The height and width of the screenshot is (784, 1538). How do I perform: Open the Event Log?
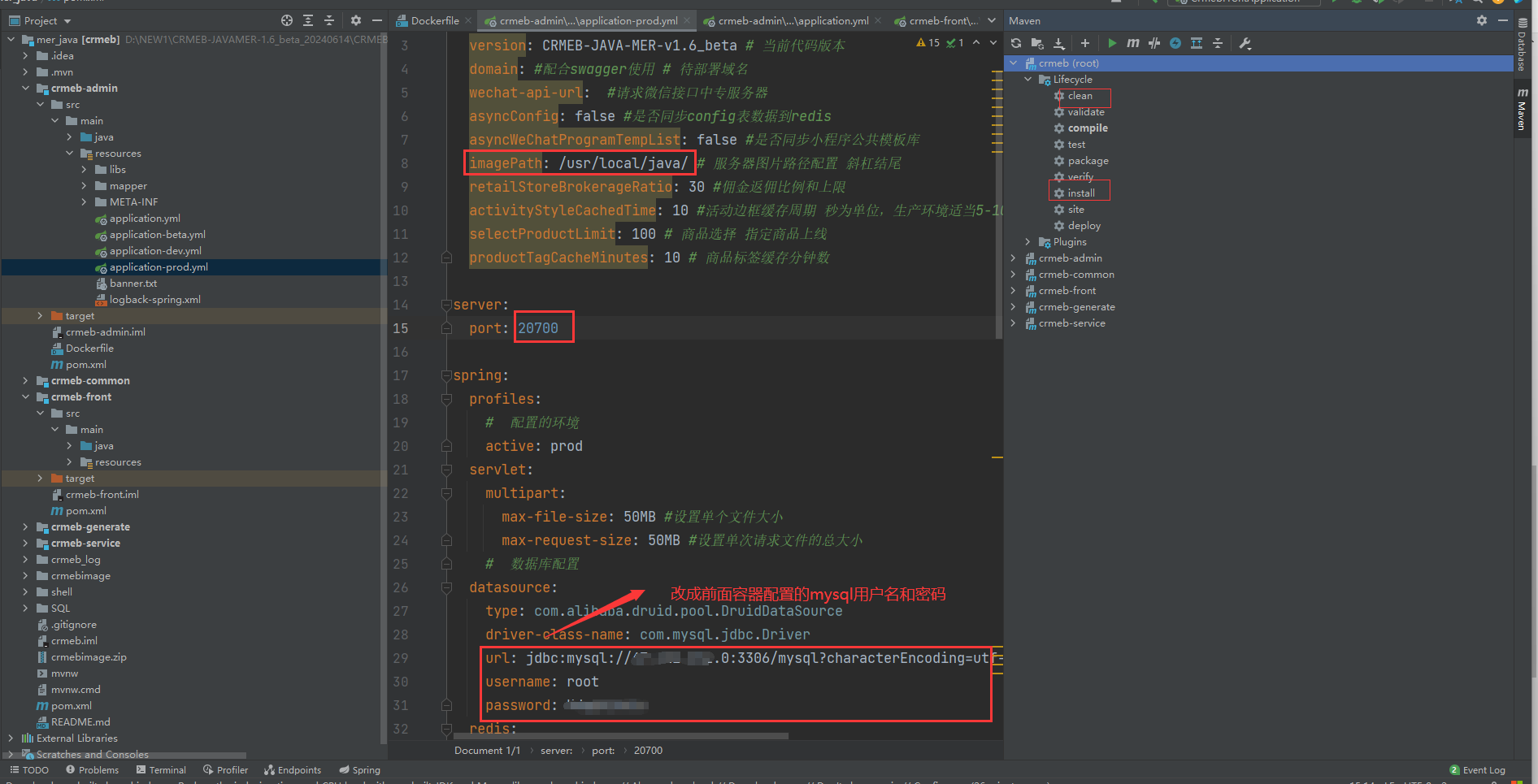(x=1477, y=770)
